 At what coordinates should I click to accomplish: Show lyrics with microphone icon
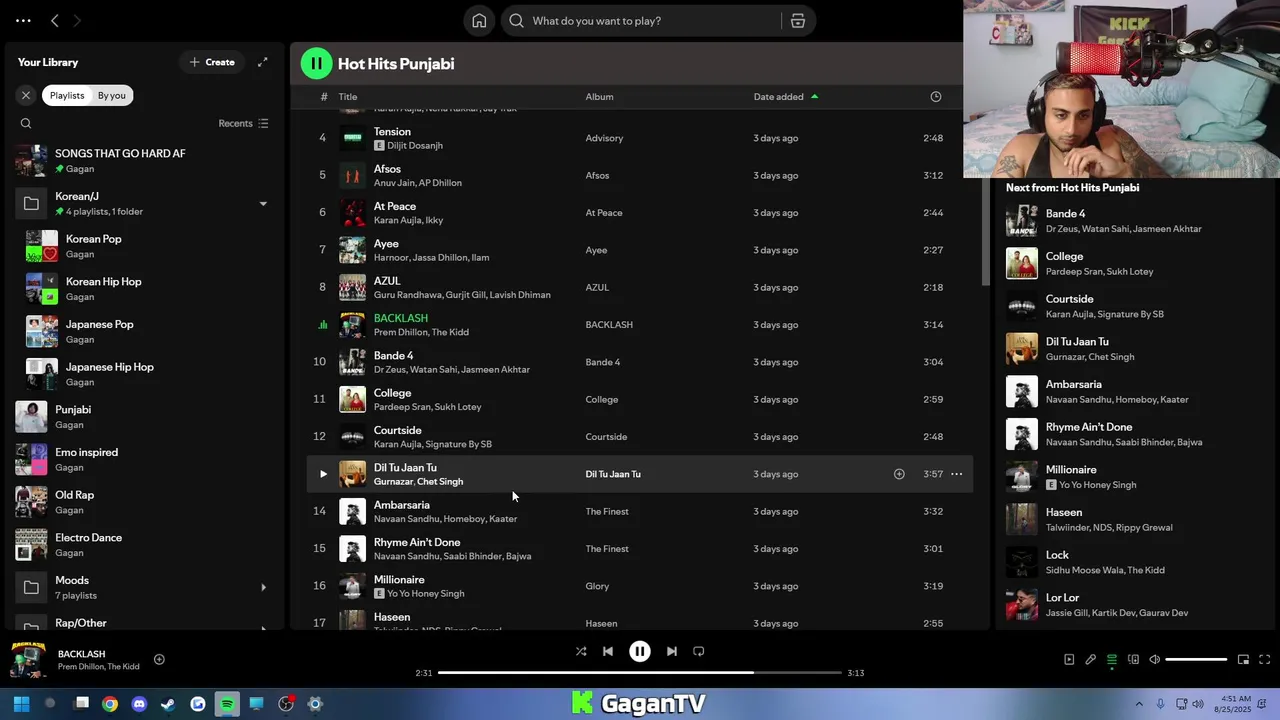point(1090,660)
